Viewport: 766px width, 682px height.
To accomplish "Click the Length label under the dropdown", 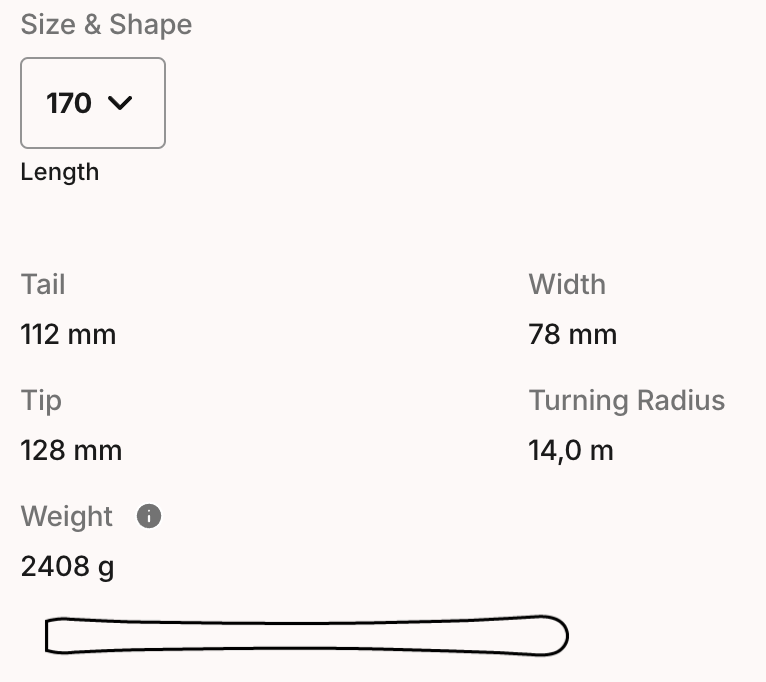I will [60, 172].
